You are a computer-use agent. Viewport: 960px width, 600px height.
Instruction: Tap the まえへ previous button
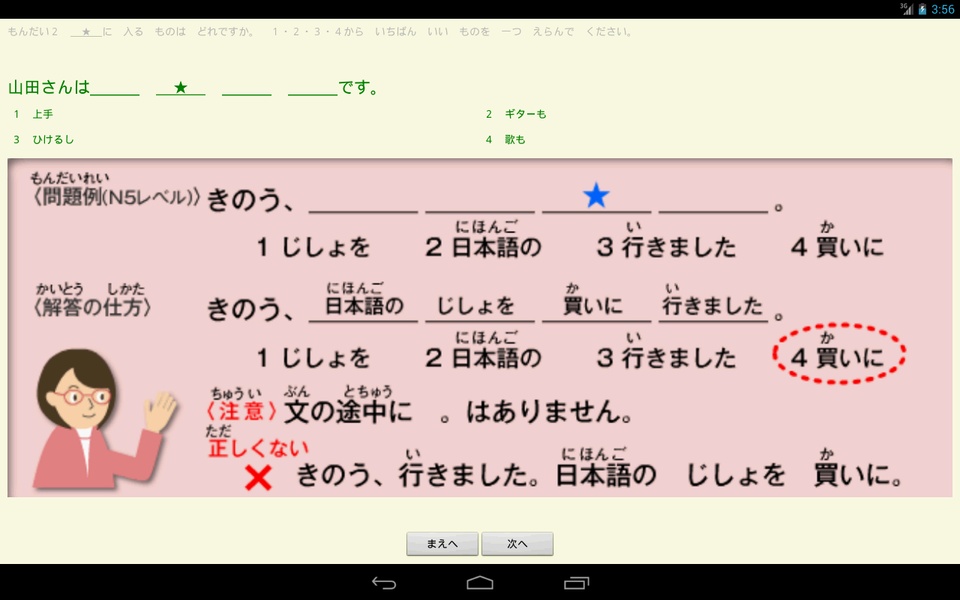[x=442, y=544]
